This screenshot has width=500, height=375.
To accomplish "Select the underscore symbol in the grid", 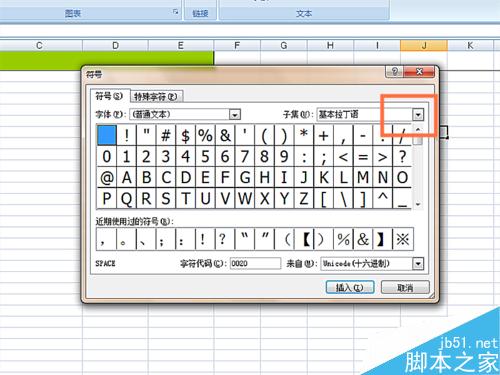I will (x=402, y=199).
